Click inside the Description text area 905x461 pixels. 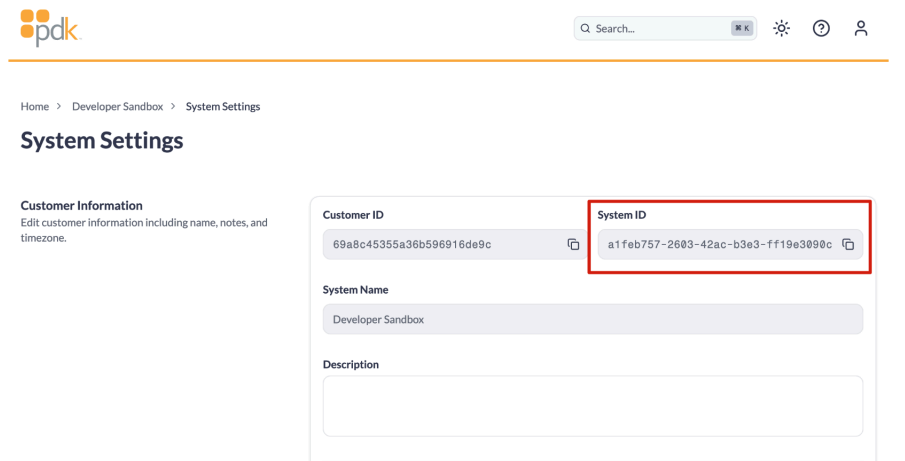click(x=593, y=406)
